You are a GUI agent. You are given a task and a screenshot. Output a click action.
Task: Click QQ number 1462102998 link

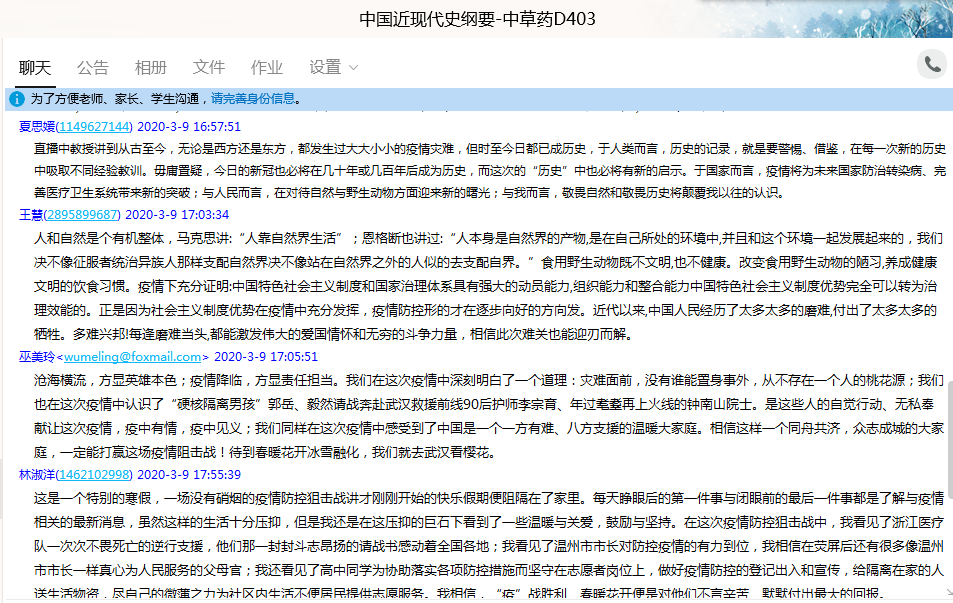tap(94, 474)
